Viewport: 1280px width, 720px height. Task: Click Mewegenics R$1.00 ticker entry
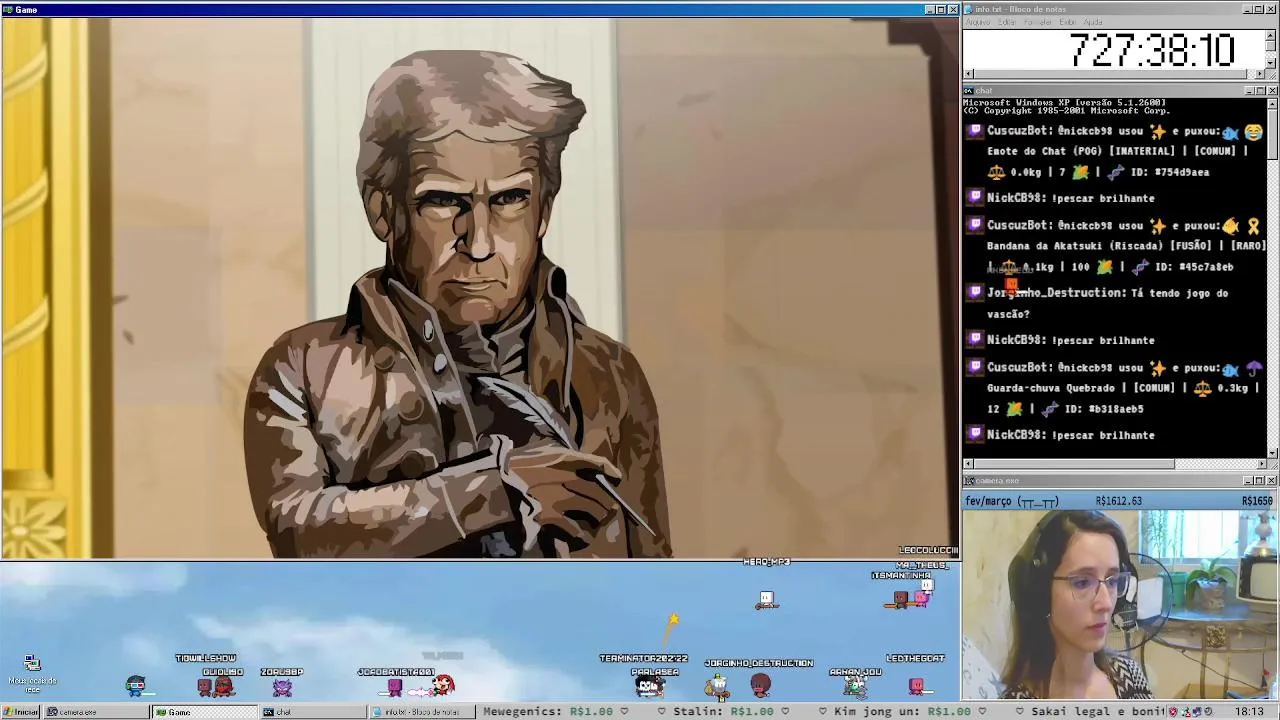(x=548, y=712)
